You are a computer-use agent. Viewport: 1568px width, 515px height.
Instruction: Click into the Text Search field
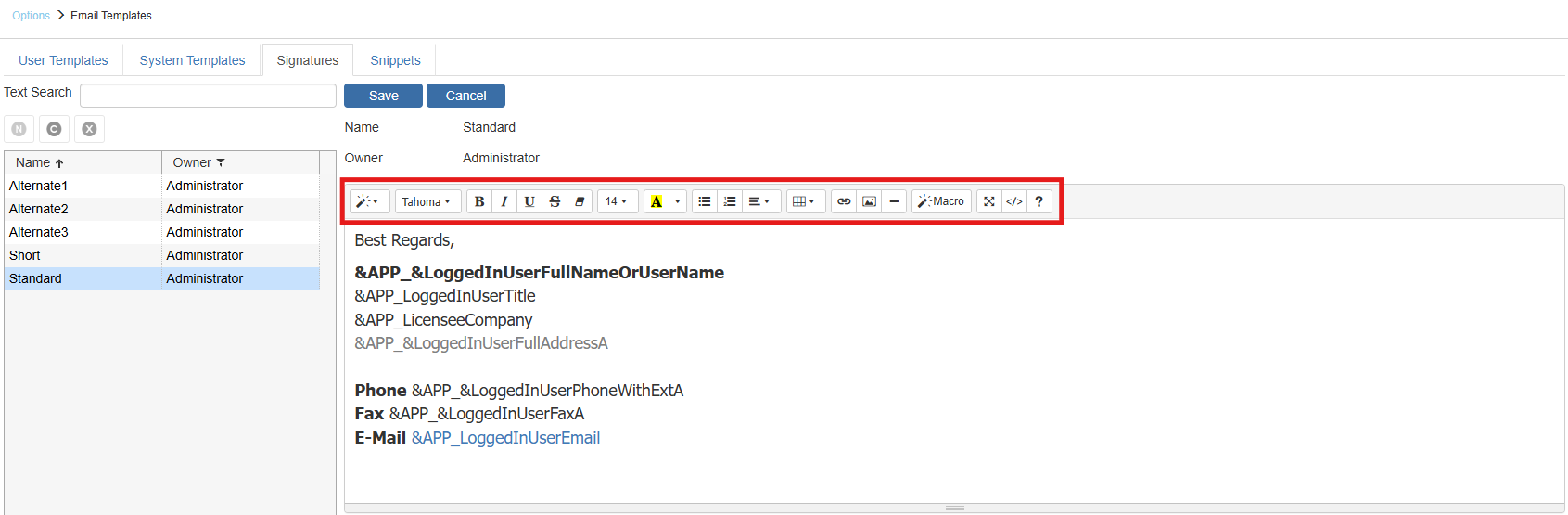208,96
